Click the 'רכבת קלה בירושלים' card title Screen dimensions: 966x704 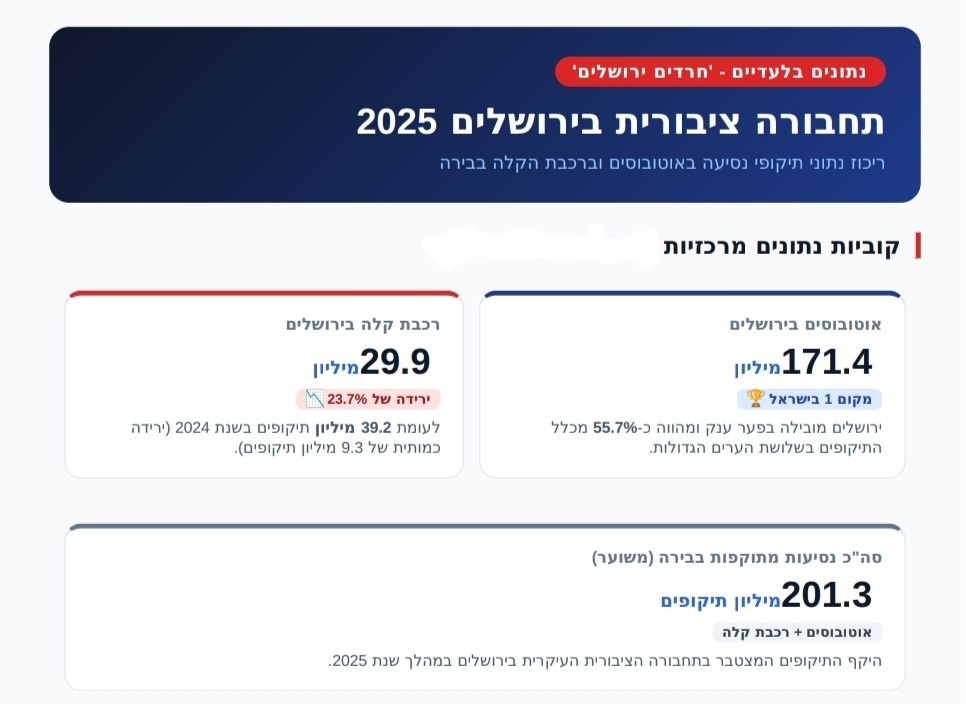point(363,324)
